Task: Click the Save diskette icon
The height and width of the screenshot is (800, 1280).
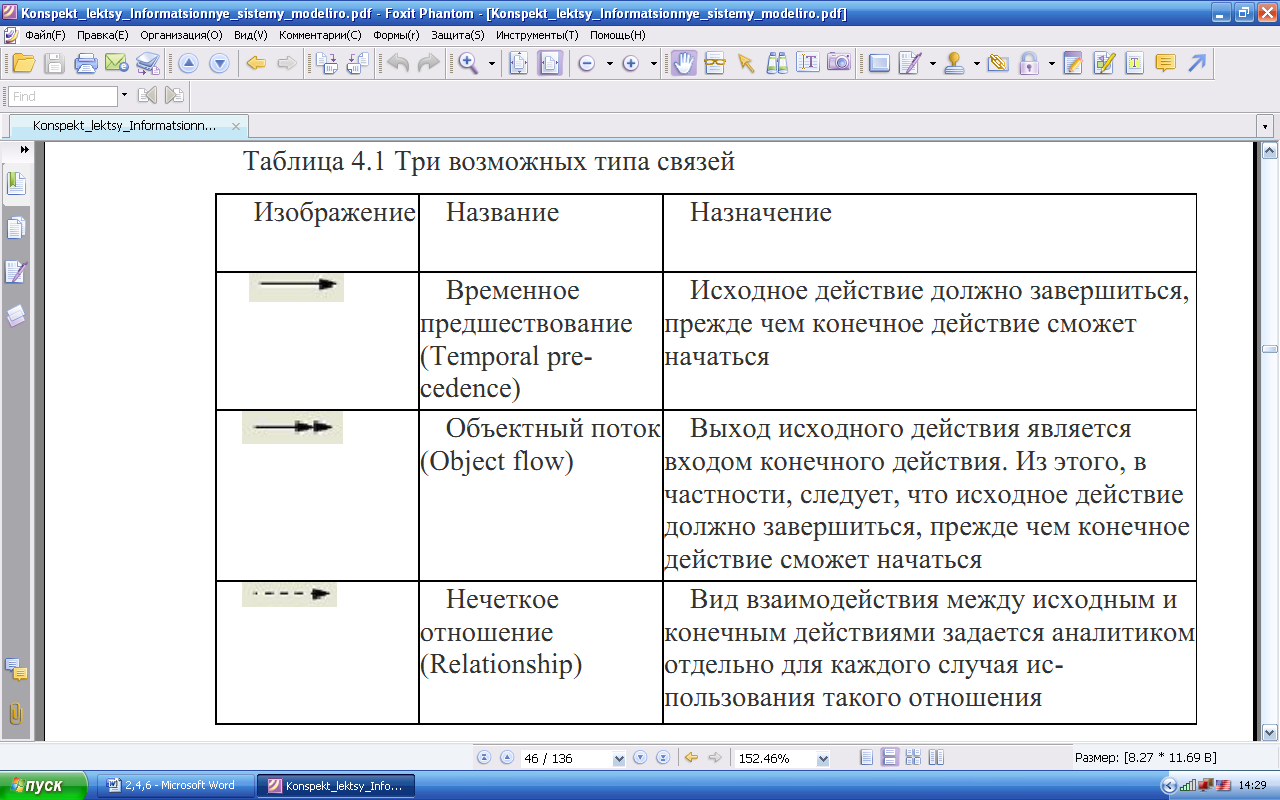Action: (54, 63)
